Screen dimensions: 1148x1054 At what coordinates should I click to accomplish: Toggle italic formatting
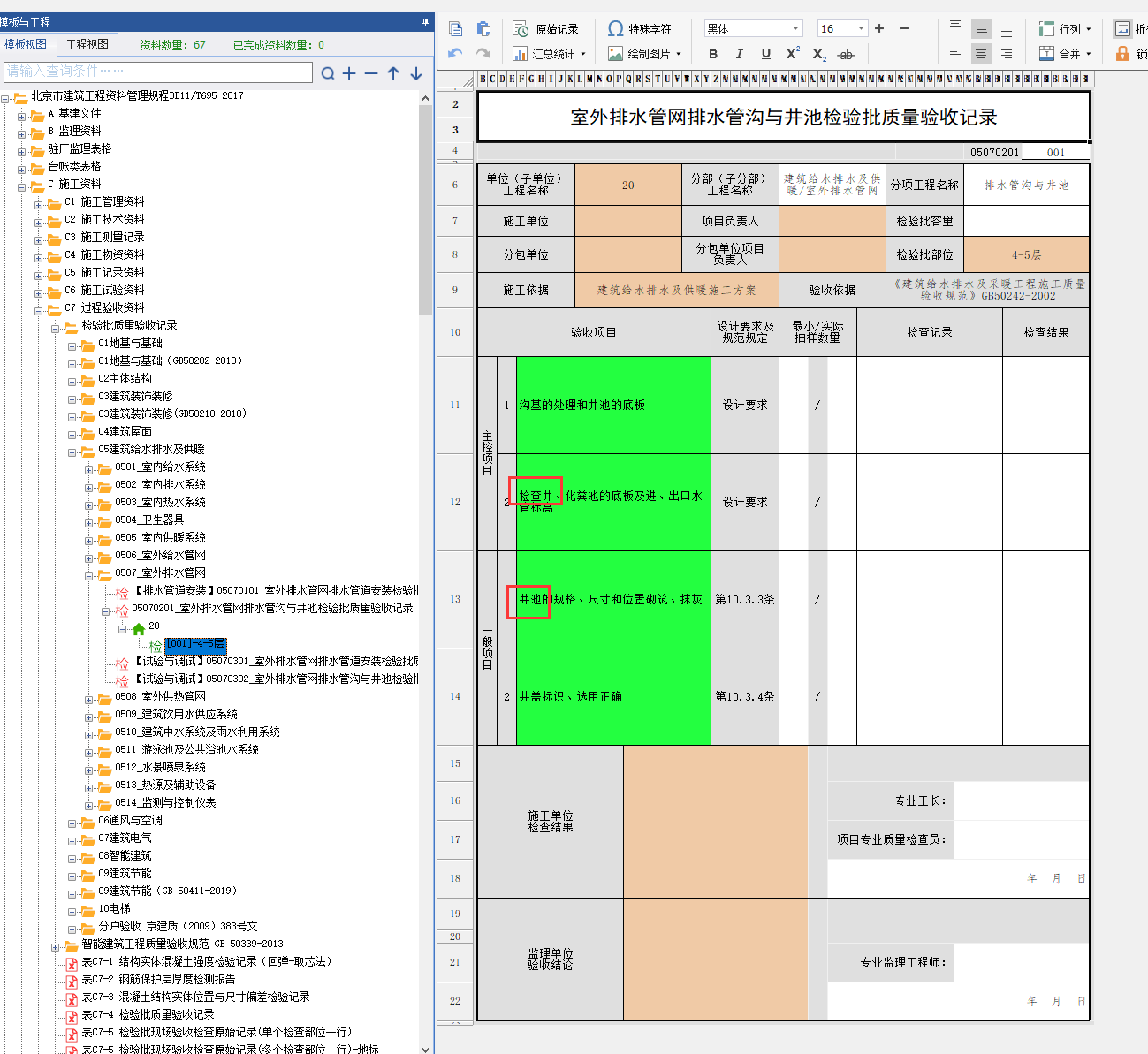[740, 54]
